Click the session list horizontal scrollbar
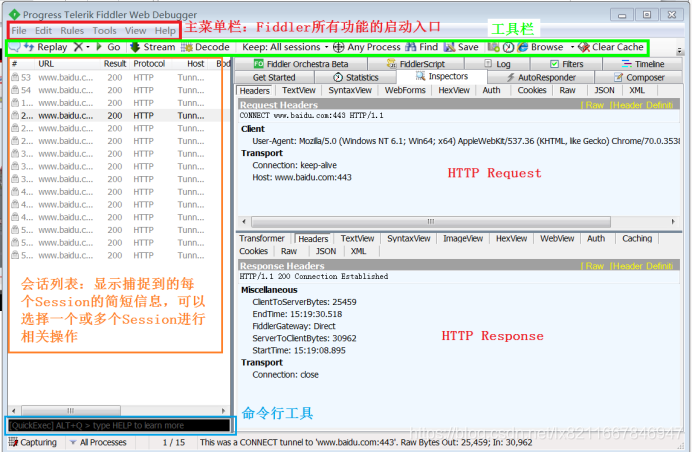The height and width of the screenshot is (452, 693). [x=71, y=410]
